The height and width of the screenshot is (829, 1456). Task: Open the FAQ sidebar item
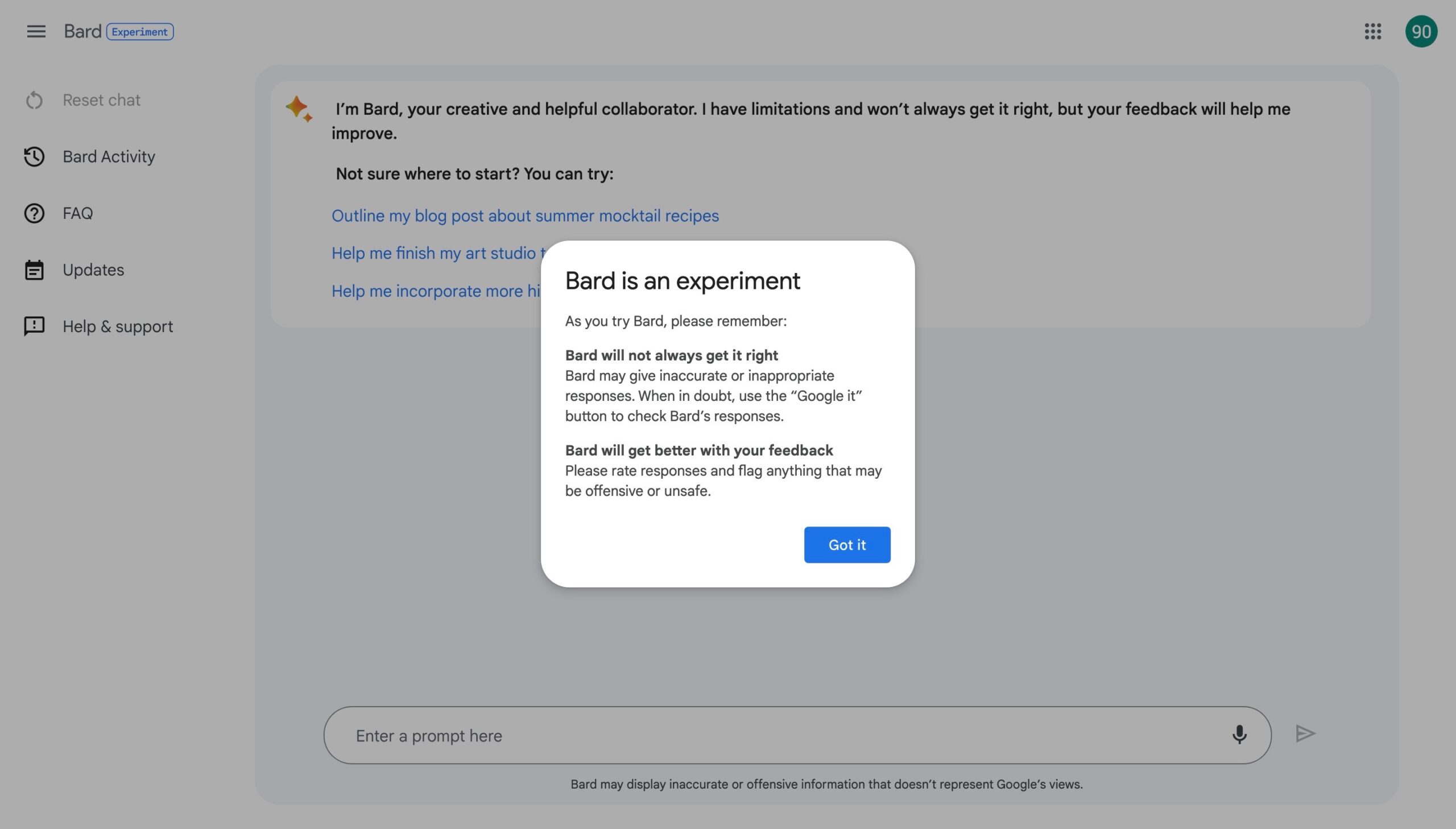coord(77,214)
